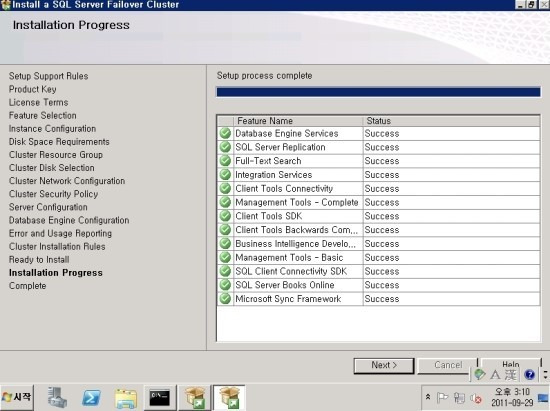Select the 'Client Tools SDK' feature name
The height and width of the screenshot is (411, 550).
click(x=269, y=216)
